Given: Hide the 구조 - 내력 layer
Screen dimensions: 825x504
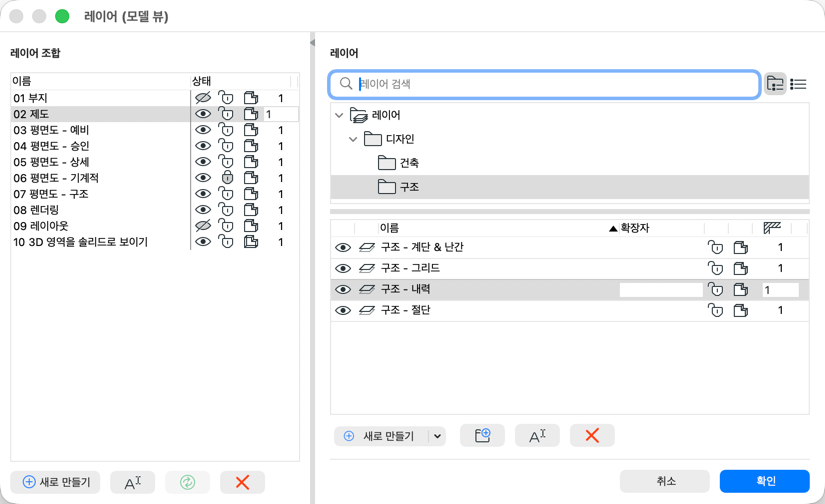Looking at the screenshot, I should (x=343, y=289).
